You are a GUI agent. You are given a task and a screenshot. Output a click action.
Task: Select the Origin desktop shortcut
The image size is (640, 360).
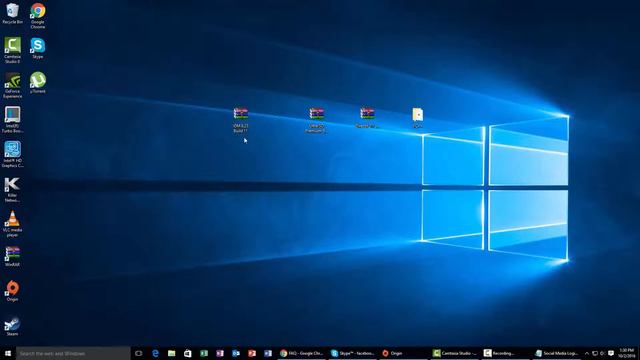pyautogui.click(x=12, y=291)
